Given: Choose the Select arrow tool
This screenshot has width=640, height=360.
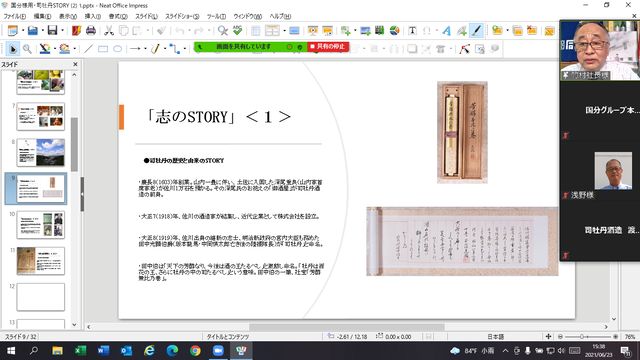Looking at the screenshot, I should [x=13, y=49].
